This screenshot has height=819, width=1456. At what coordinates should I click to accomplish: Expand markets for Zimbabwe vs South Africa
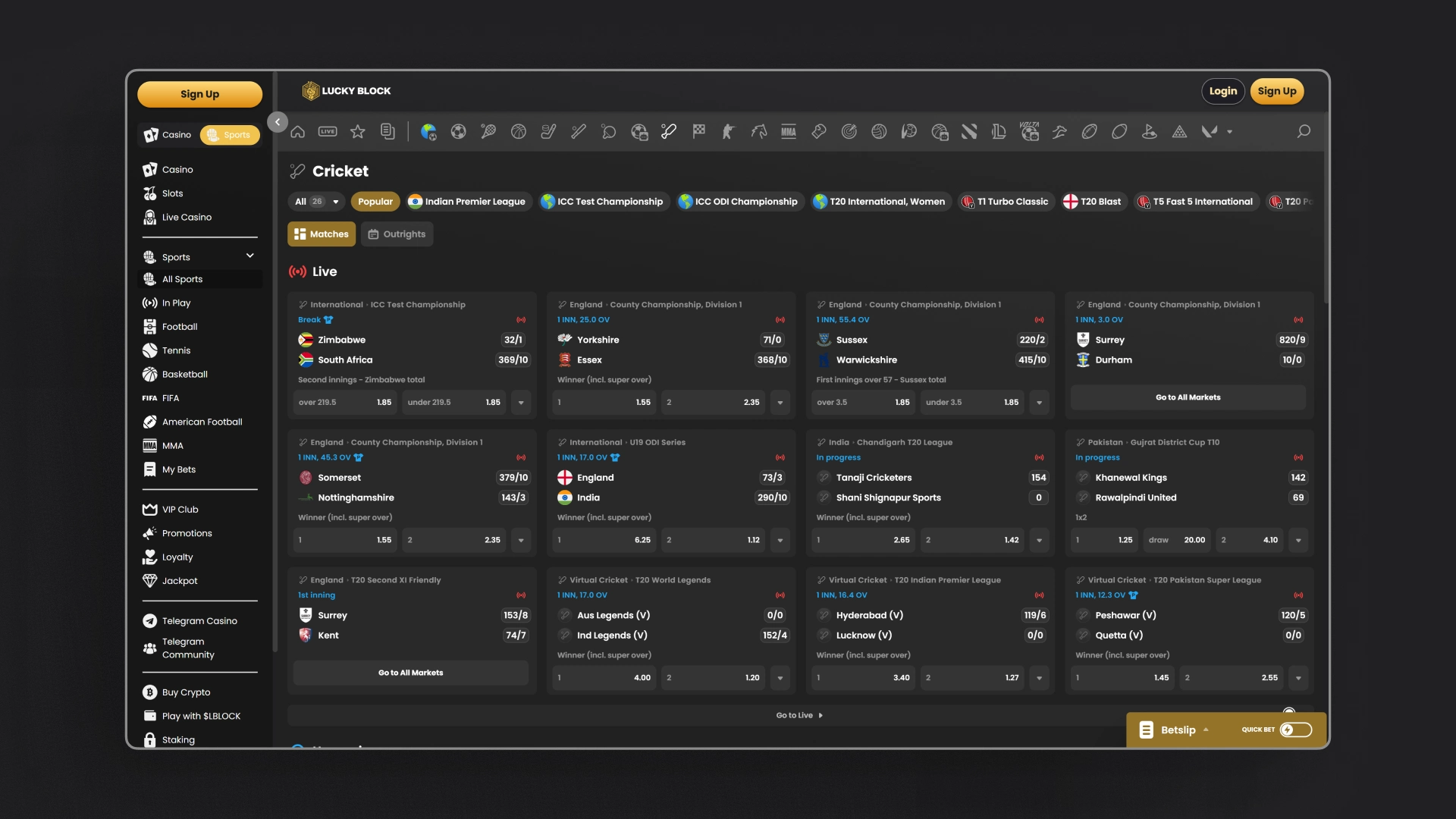(x=521, y=403)
